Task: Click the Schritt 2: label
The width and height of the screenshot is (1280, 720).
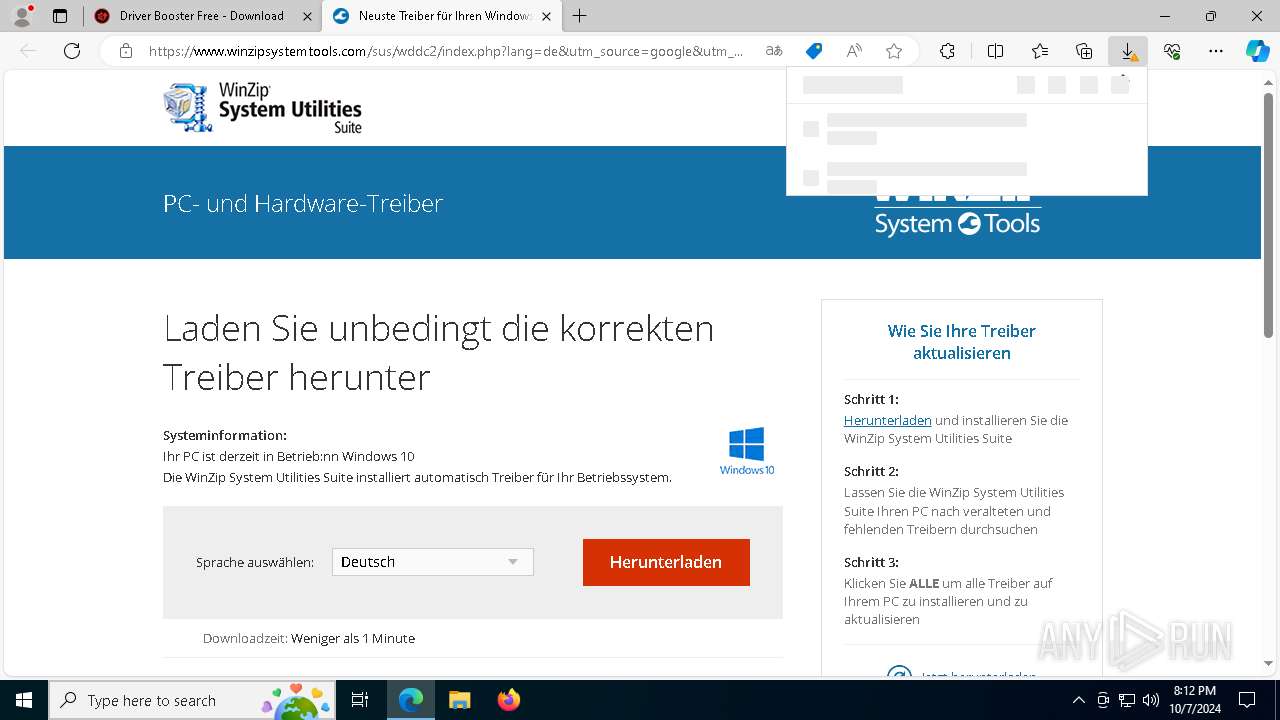Action: [x=871, y=471]
